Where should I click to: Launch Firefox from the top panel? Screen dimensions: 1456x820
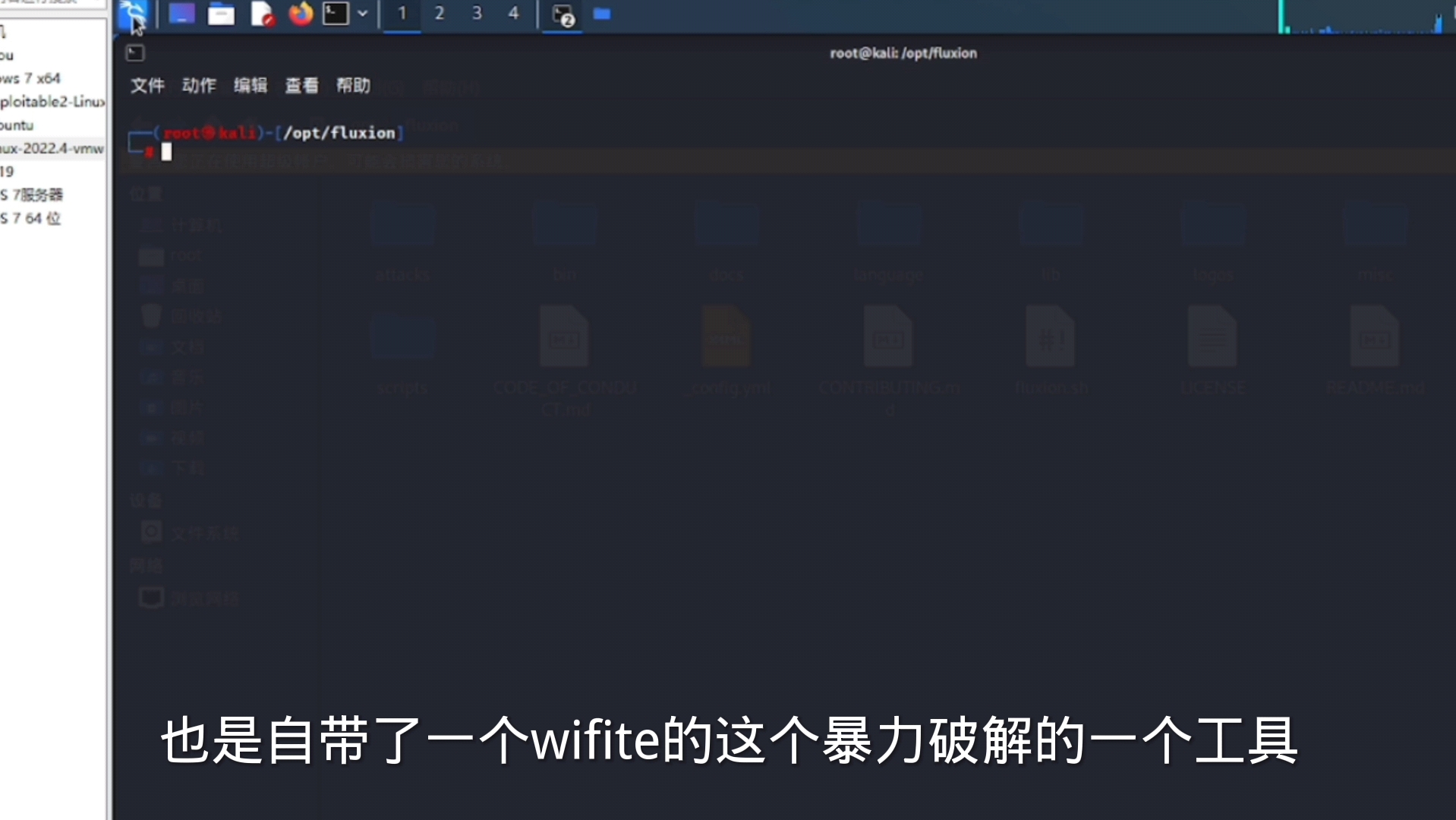coord(301,14)
